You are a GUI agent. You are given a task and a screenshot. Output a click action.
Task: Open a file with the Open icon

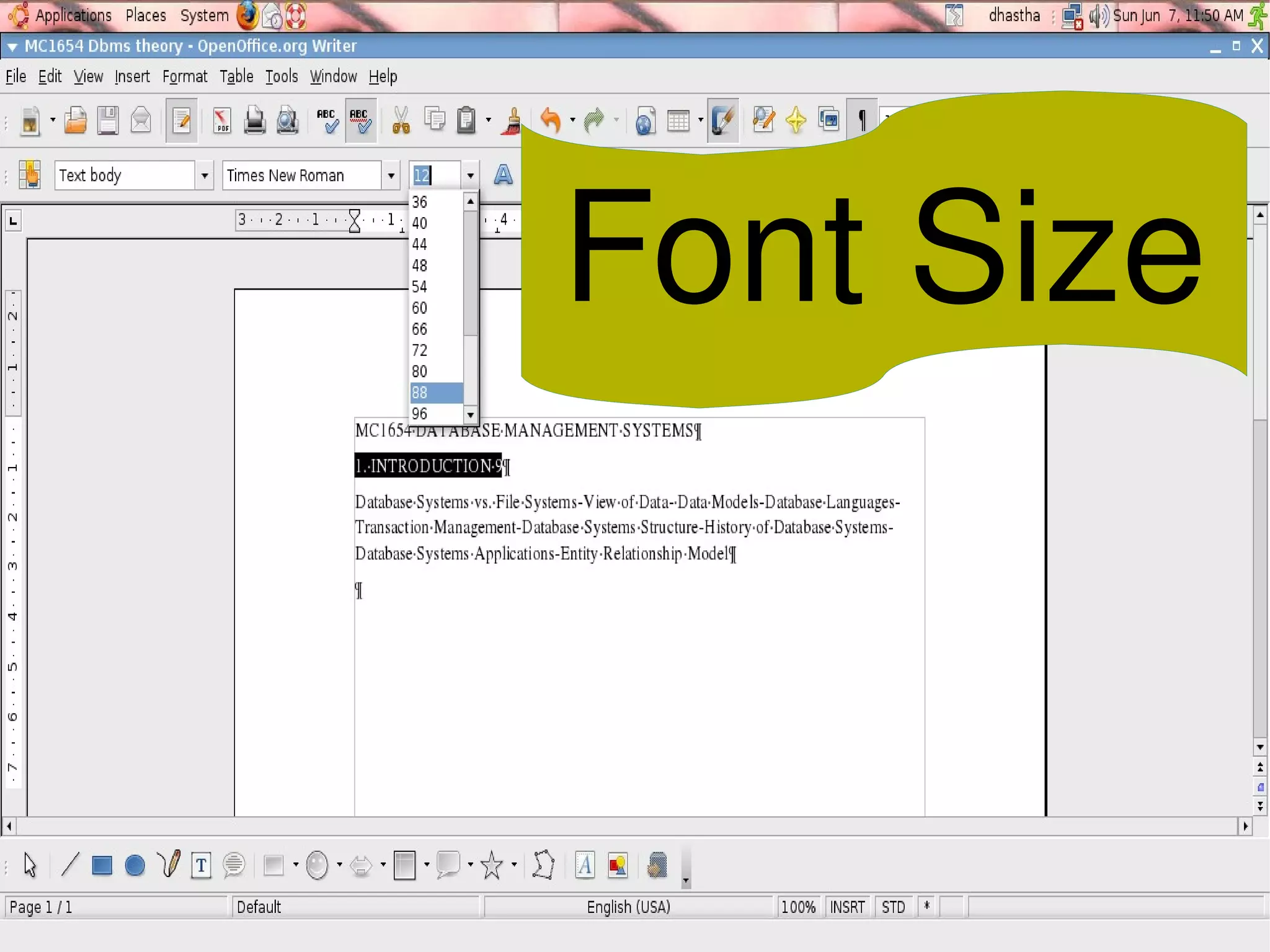[x=76, y=120]
